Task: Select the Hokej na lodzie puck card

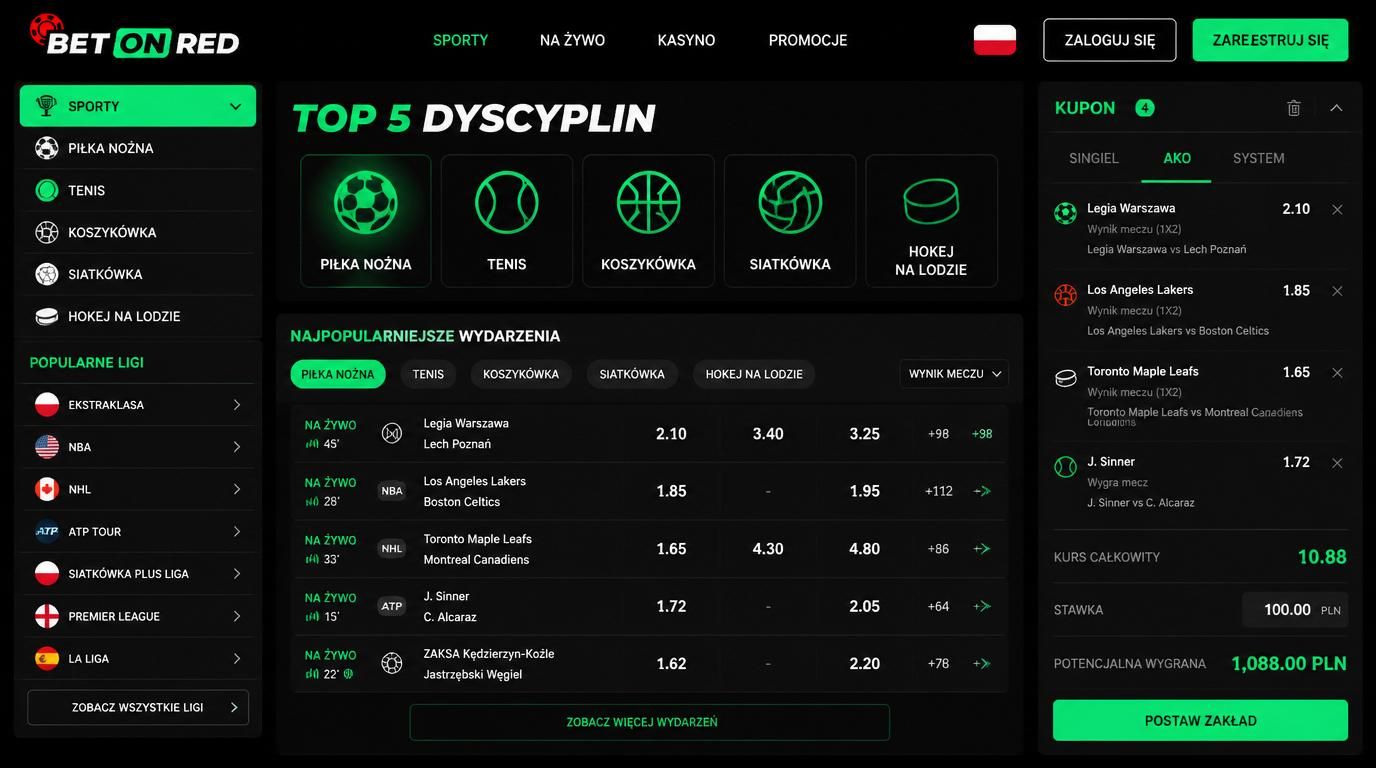Action: click(x=931, y=221)
